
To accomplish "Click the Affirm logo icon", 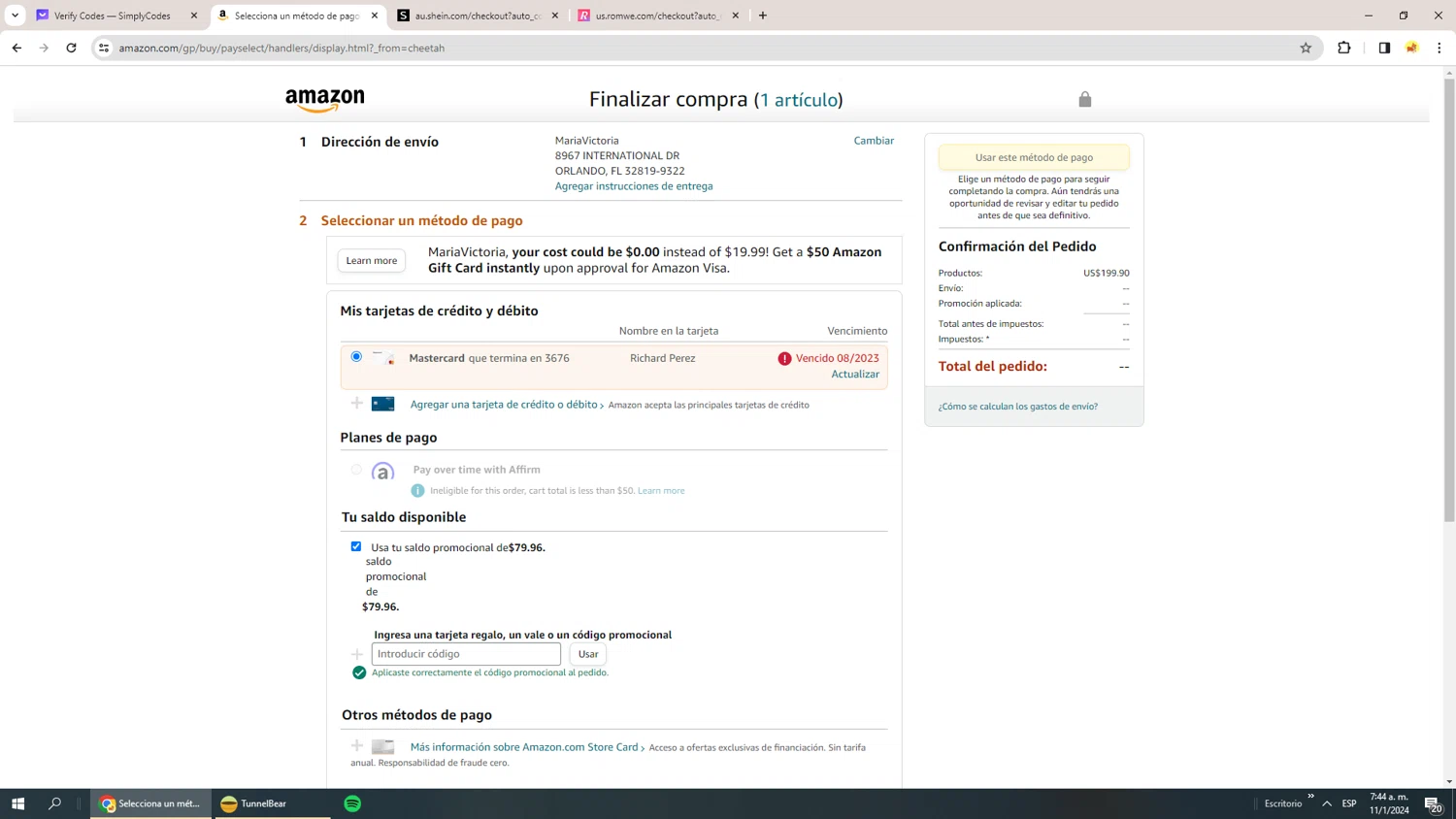I will point(383,472).
